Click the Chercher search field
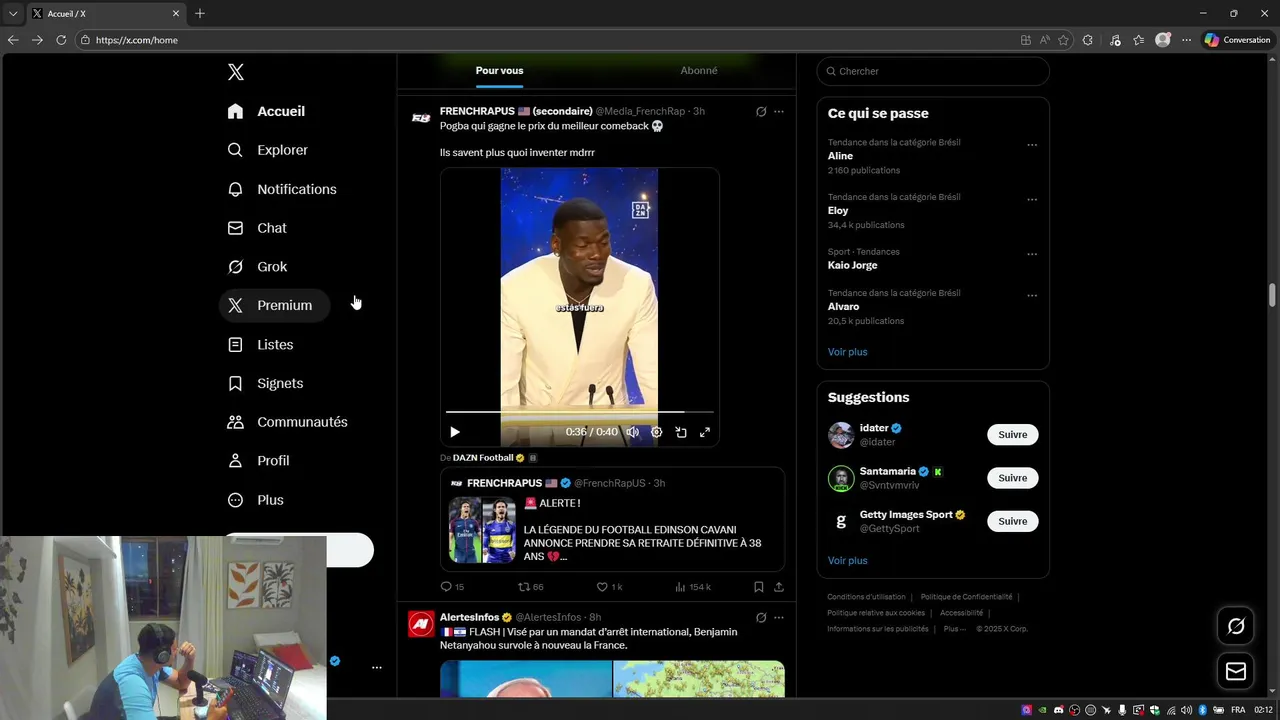This screenshot has height=720, width=1280. 933,71
